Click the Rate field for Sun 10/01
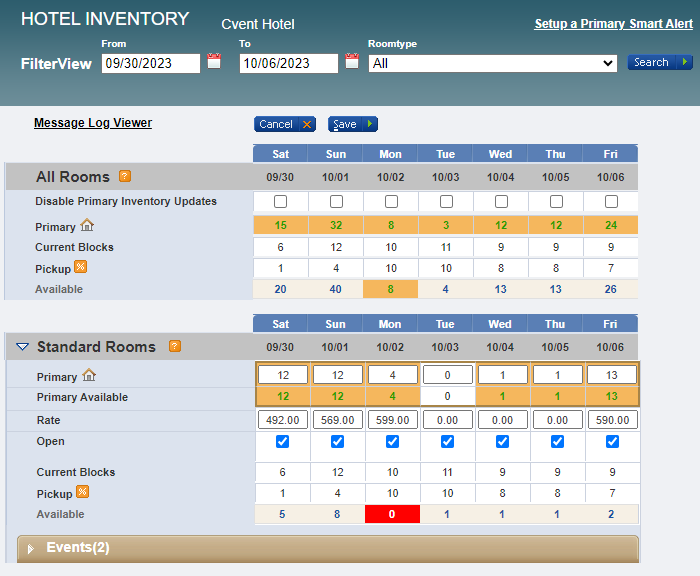The height and width of the screenshot is (576, 700). point(337,420)
